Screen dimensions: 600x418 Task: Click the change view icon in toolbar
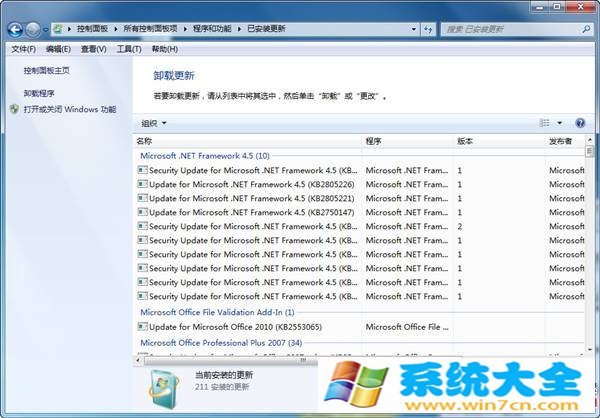tap(544, 123)
